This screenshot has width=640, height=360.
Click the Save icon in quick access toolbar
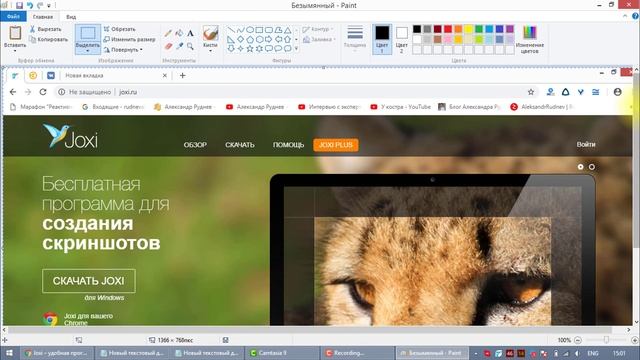point(19,5)
